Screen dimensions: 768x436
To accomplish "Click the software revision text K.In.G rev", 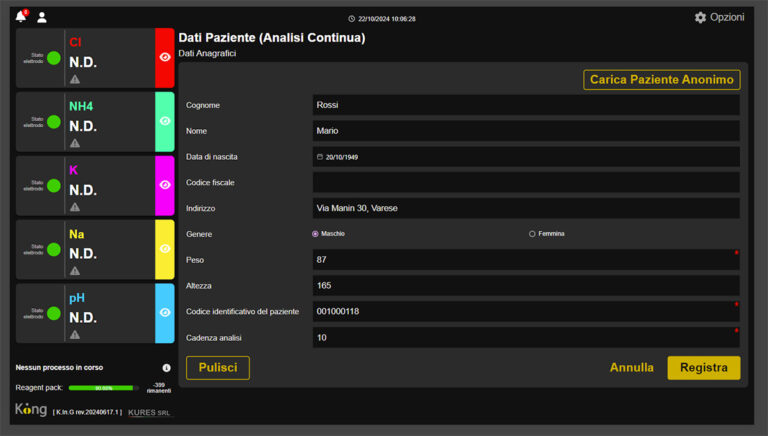I will 87,412.
